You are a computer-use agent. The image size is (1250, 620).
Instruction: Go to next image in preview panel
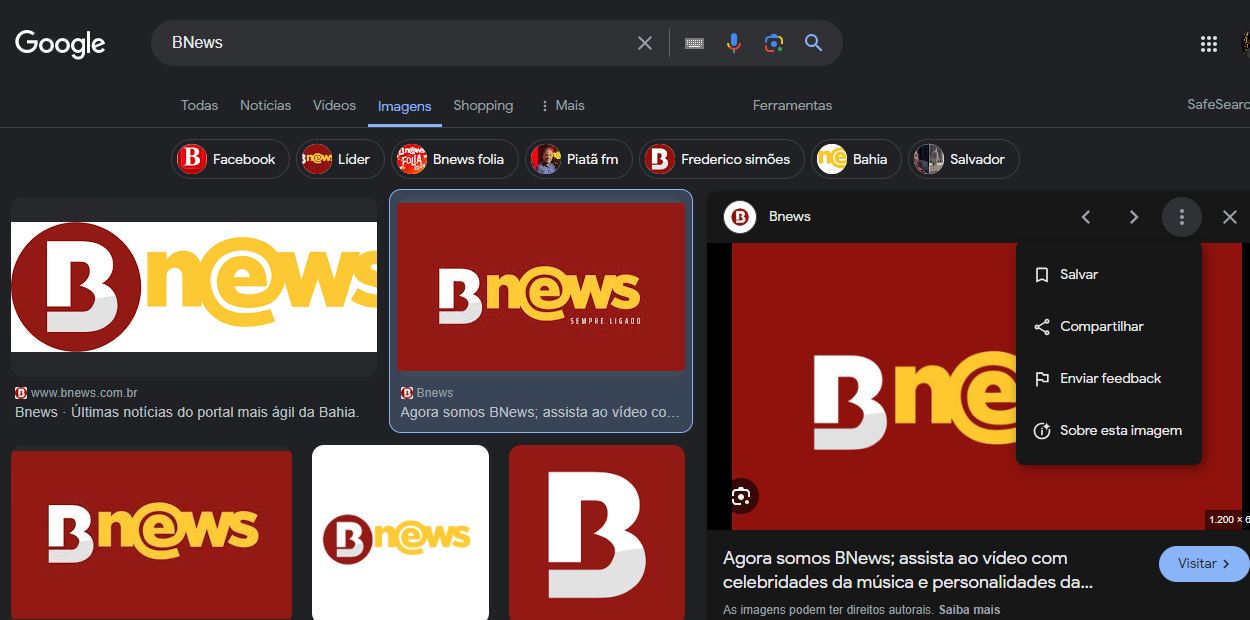pos(1134,217)
